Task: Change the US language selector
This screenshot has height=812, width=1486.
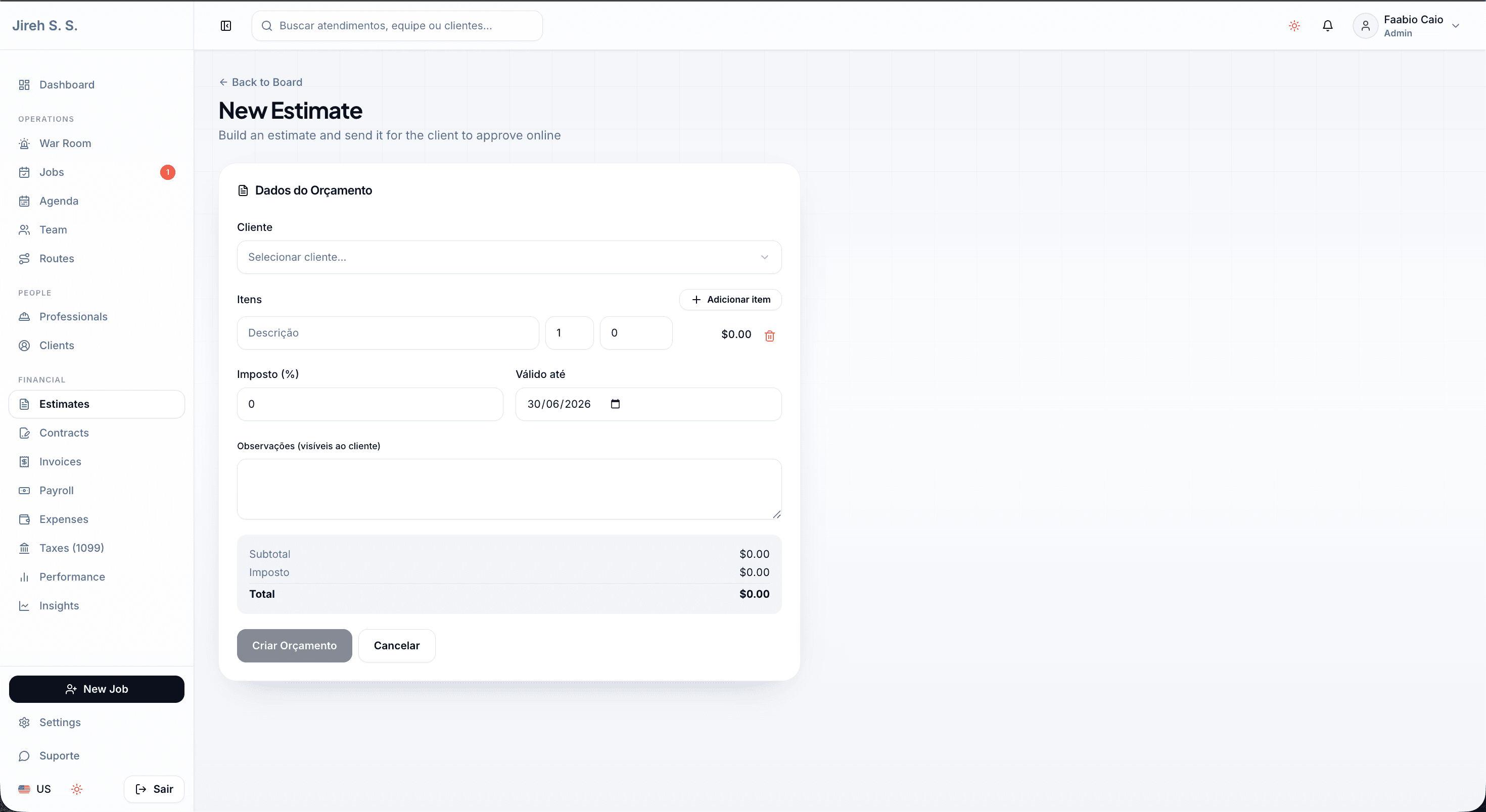Action: coord(34,789)
